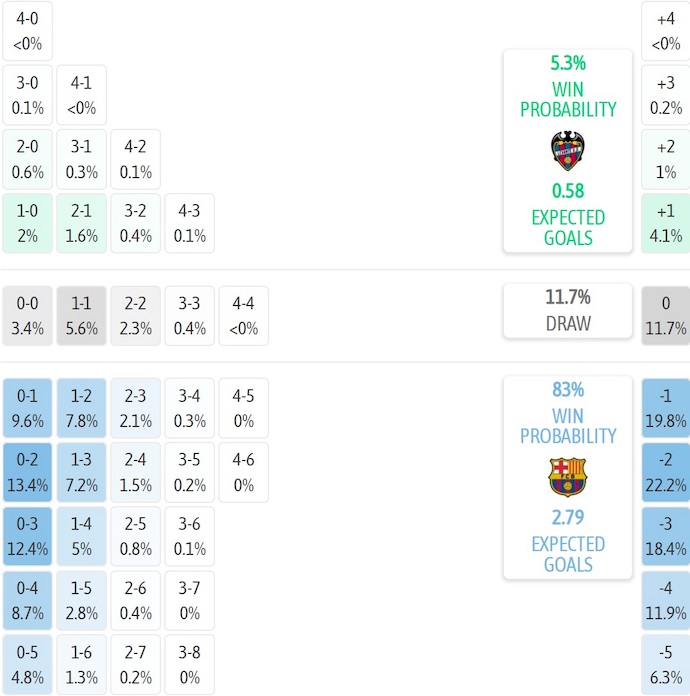Click the -5 goal difference tile
This screenshot has height=696, width=690.
tap(665, 664)
